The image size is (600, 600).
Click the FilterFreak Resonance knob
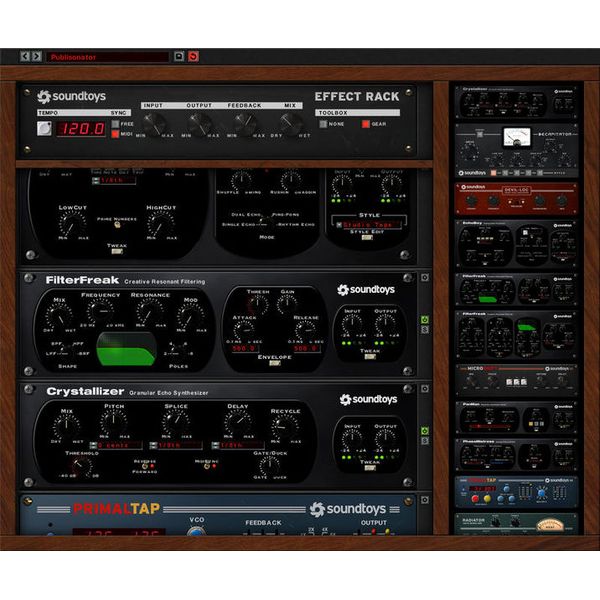point(150,311)
